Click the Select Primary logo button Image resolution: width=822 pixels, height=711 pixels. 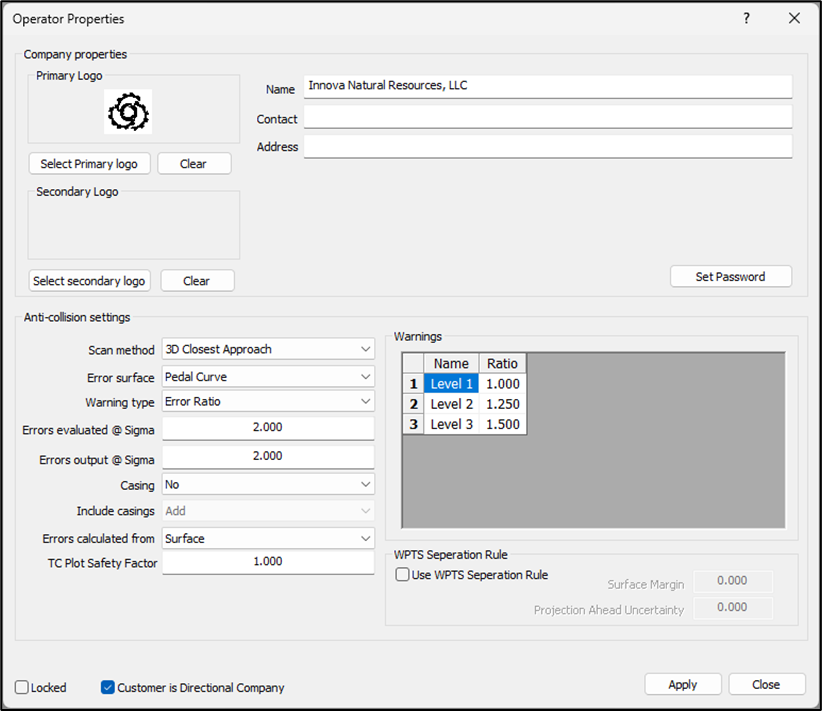click(89, 163)
